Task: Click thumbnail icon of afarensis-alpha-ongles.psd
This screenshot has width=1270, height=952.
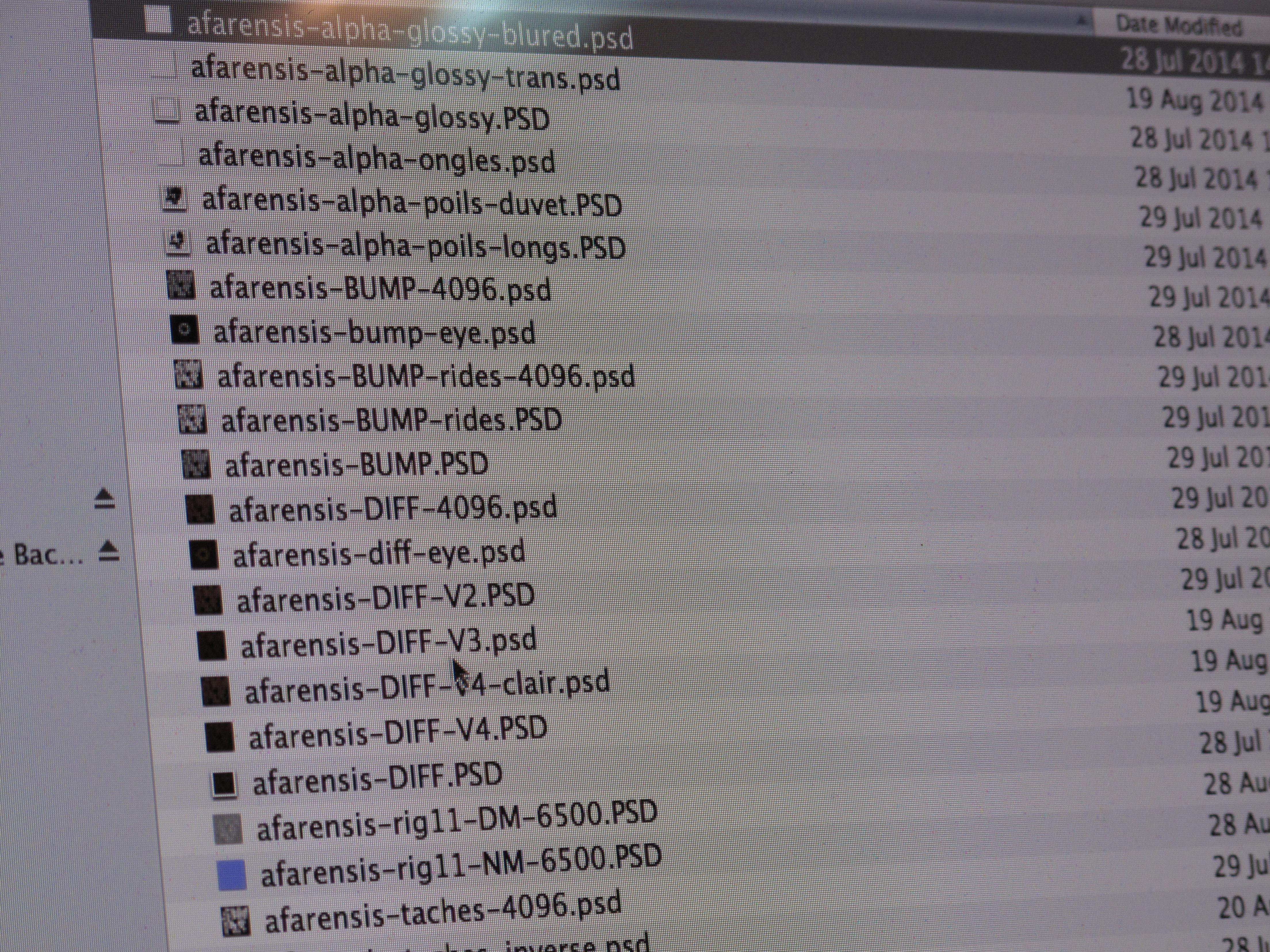Action: pos(172,153)
